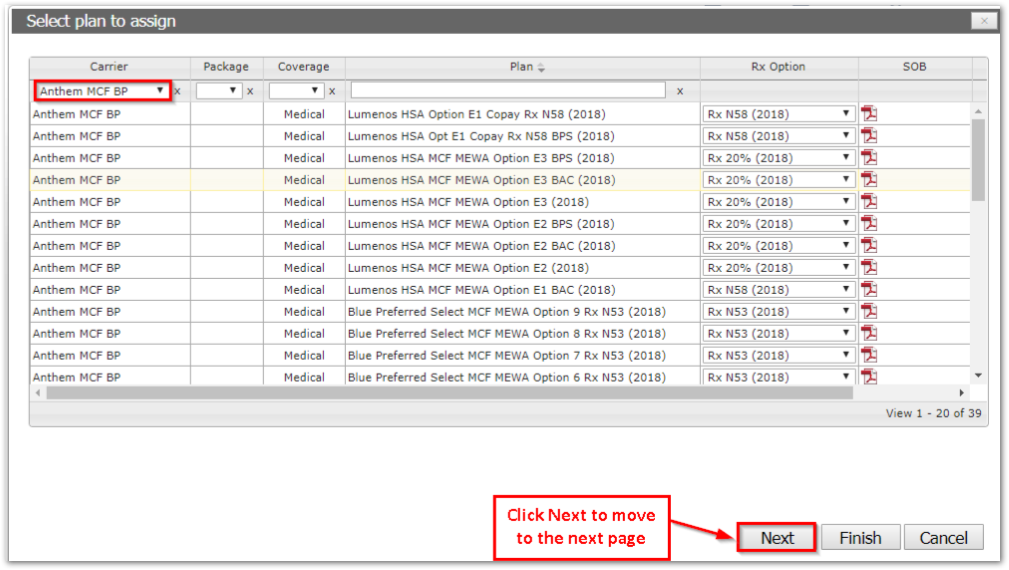This screenshot has height=570, width=1009.
Task: Click the vertical scrollbar thumb
Action: coord(978,160)
